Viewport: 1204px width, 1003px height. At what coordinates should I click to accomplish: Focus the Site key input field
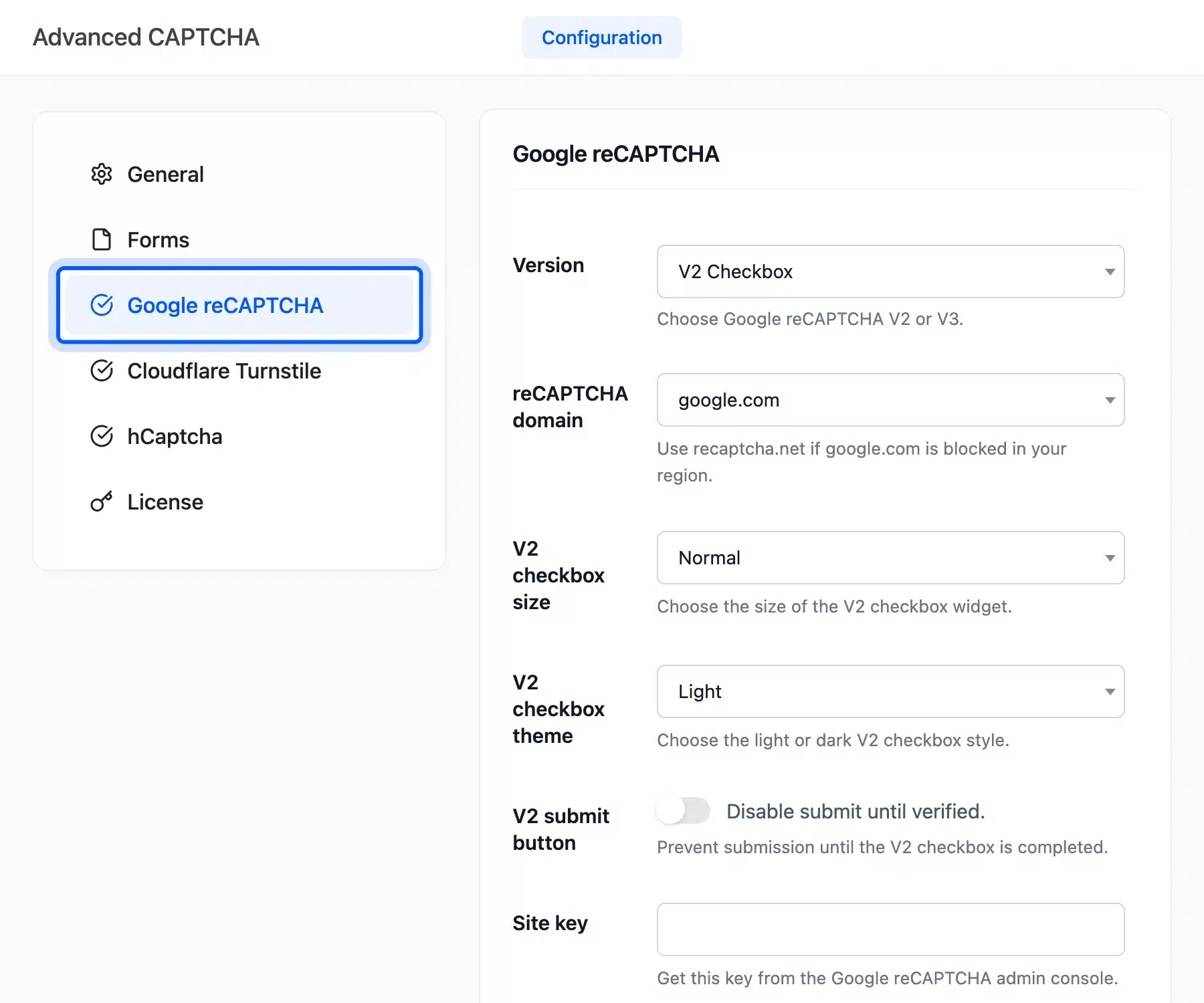coord(890,929)
